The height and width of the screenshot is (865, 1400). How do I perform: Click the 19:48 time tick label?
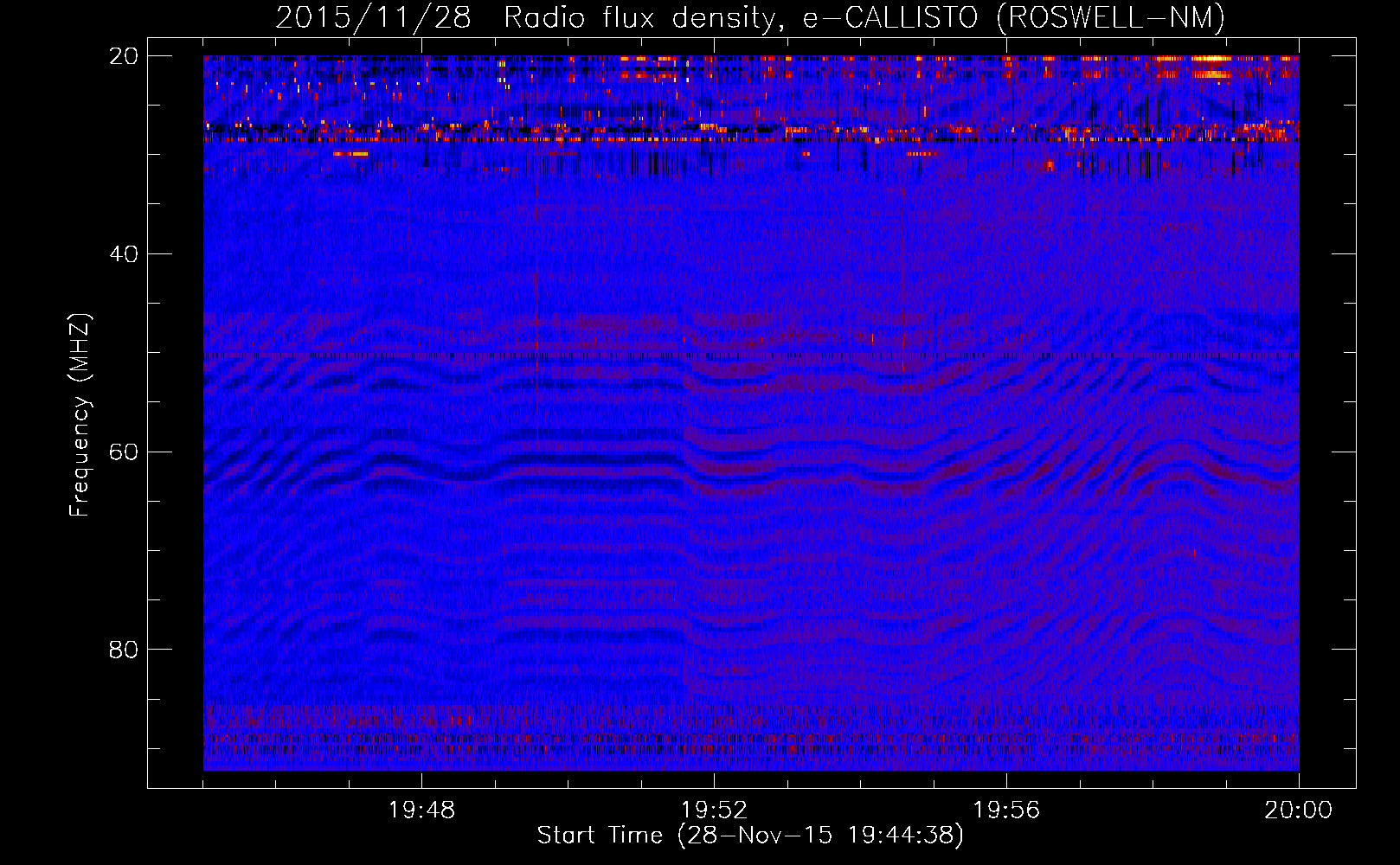(x=421, y=811)
